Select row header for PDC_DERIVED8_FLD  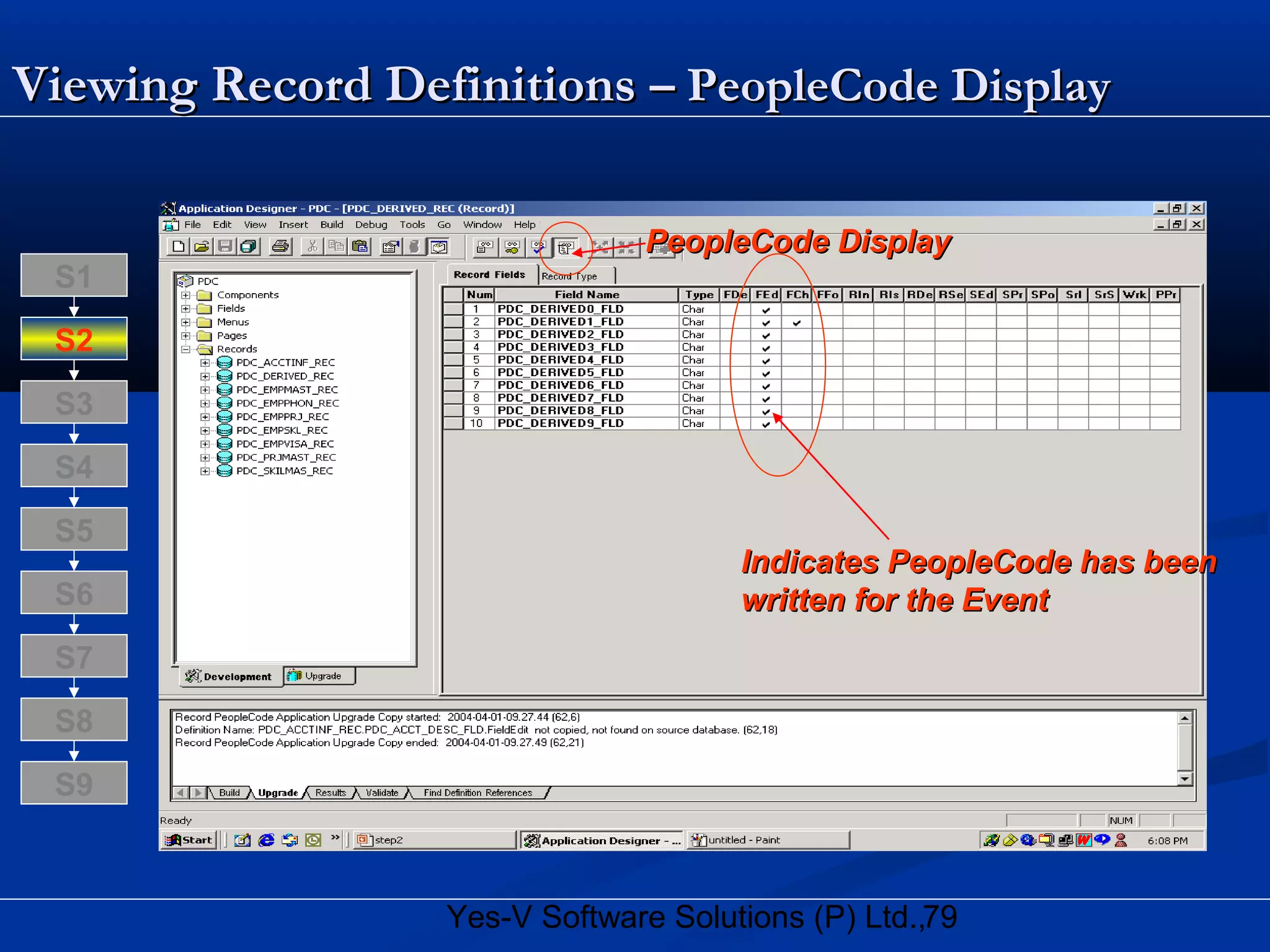(x=453, y=410)
